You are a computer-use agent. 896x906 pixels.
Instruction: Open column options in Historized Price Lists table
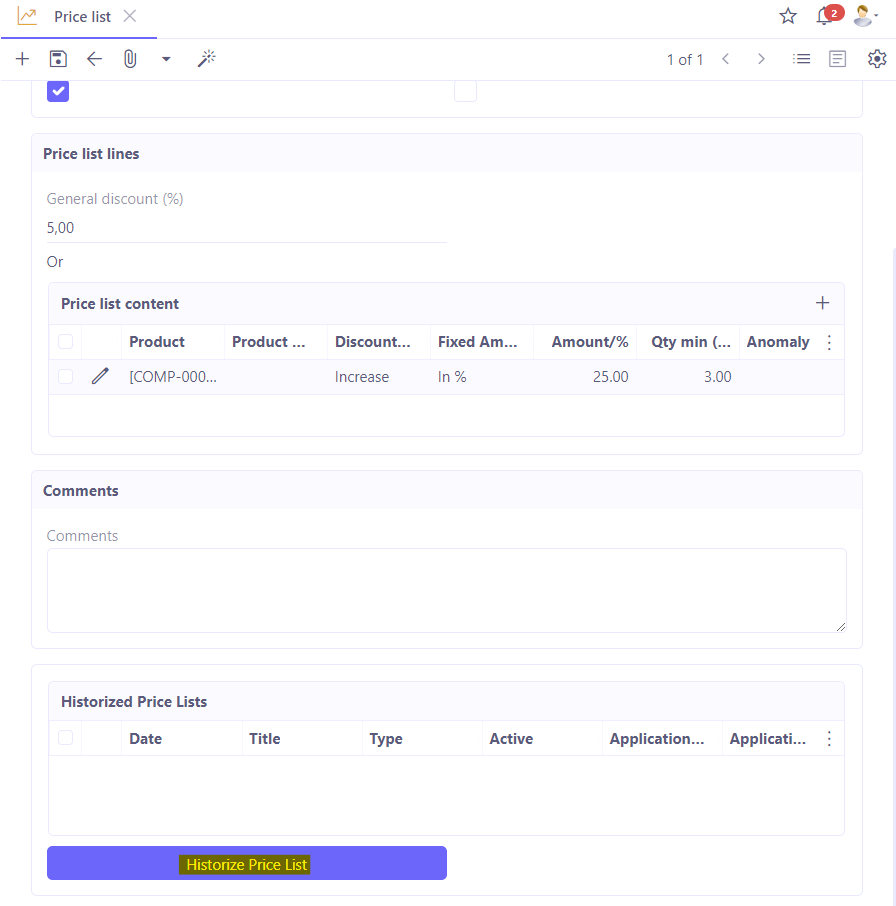click(829, 738)
